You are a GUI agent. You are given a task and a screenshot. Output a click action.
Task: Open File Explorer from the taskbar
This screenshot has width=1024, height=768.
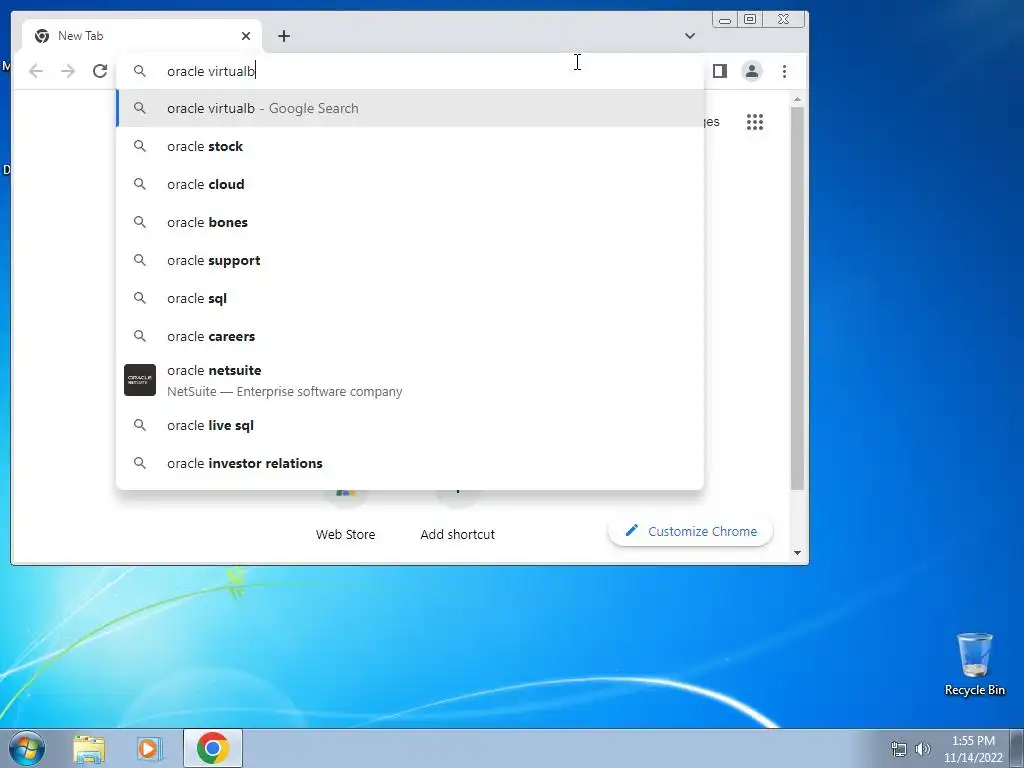click(x=89, y=749)
